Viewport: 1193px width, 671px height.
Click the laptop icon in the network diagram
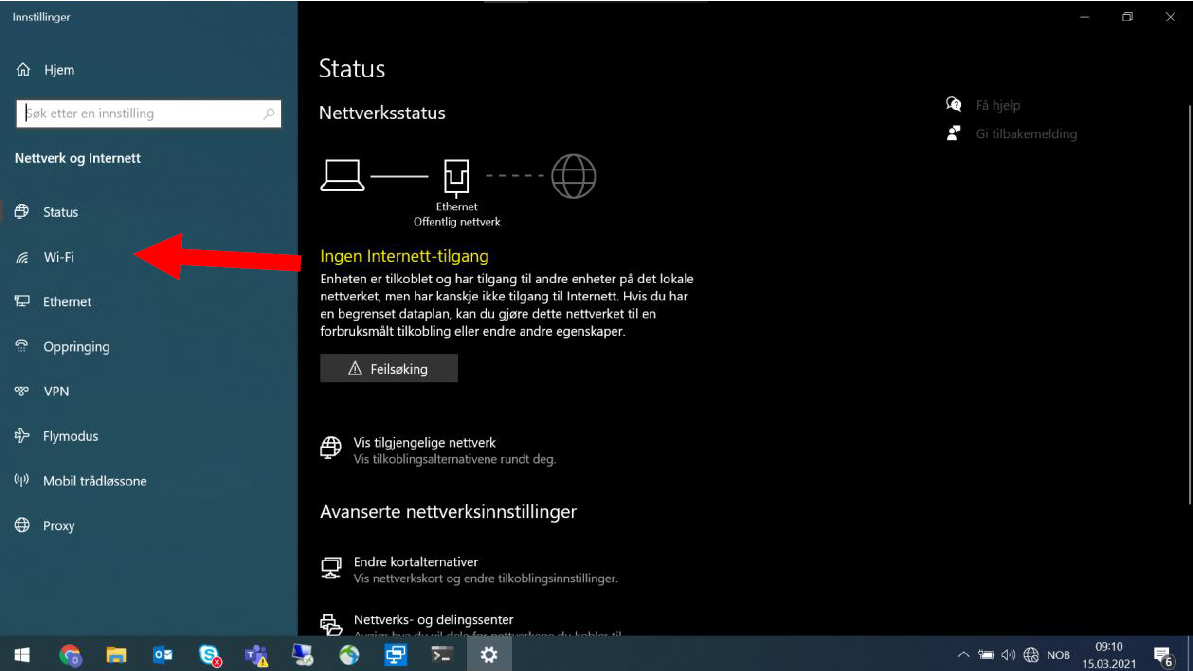tap(342, 176)
